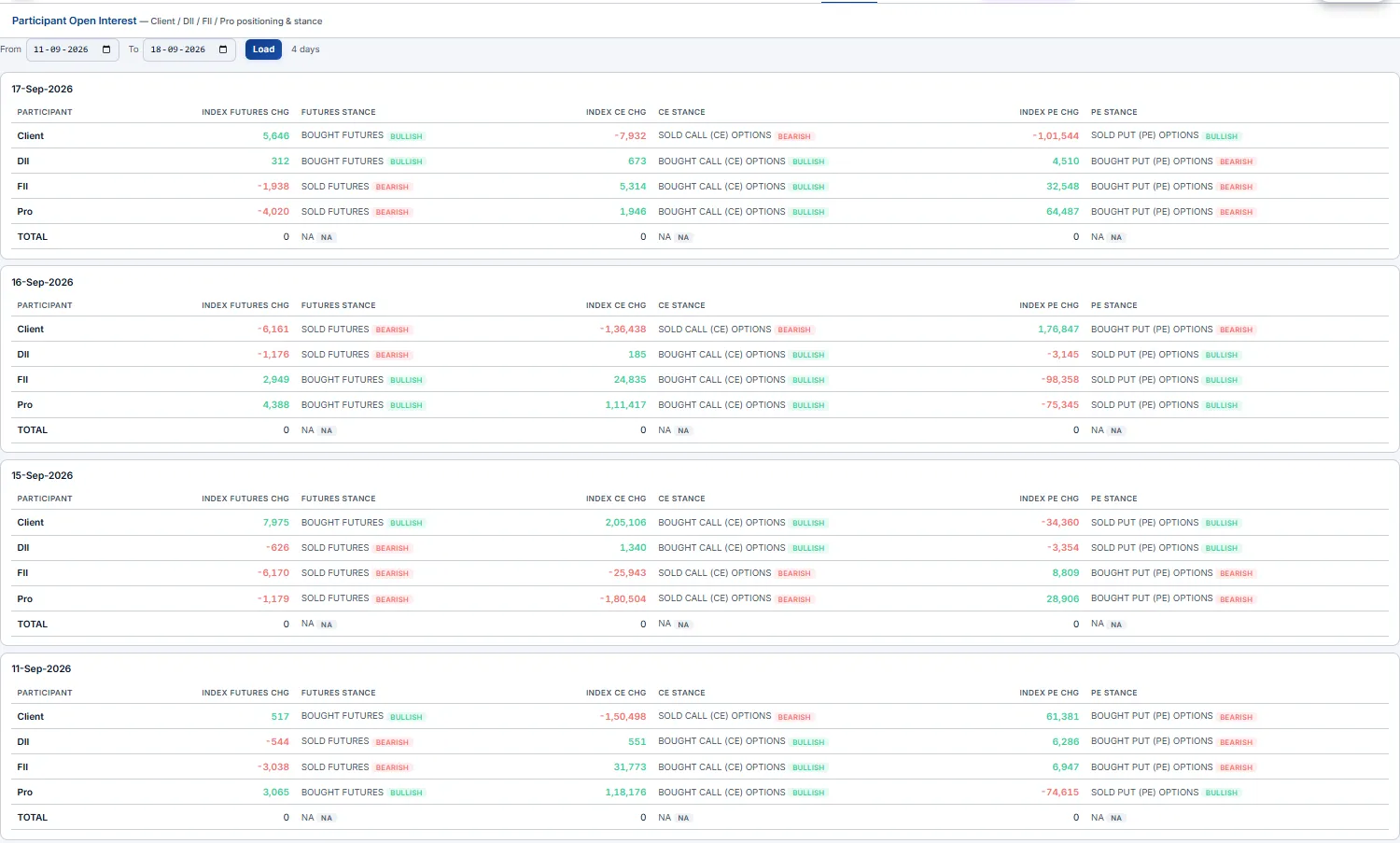This screenshot has width=1400, height=843.
Task: Click BEARISH PE badge in FII row, 15-Sep
Action: pos(1237,573)
